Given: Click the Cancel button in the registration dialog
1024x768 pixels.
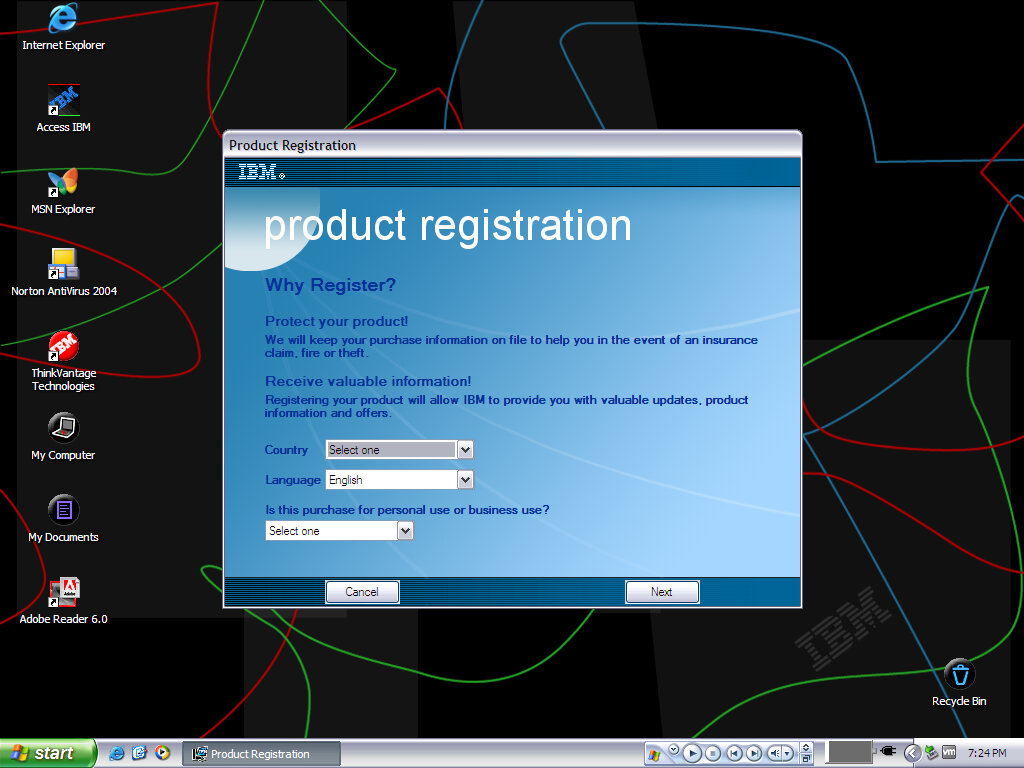Looking at the screenshot, I should click(x=362, y=592).
